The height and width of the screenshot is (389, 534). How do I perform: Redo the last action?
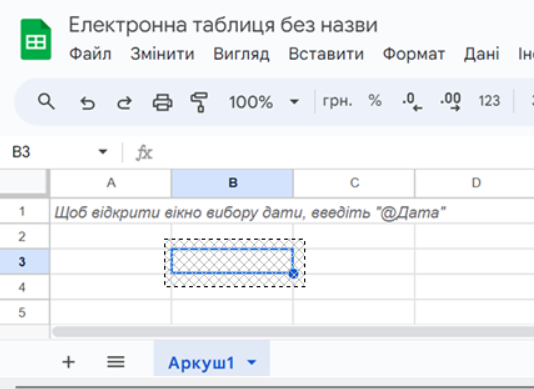124,102
